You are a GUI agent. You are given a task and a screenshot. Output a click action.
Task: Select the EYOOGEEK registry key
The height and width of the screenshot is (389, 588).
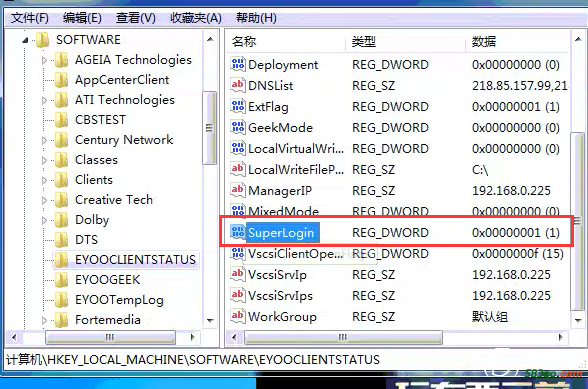[108, 280]
